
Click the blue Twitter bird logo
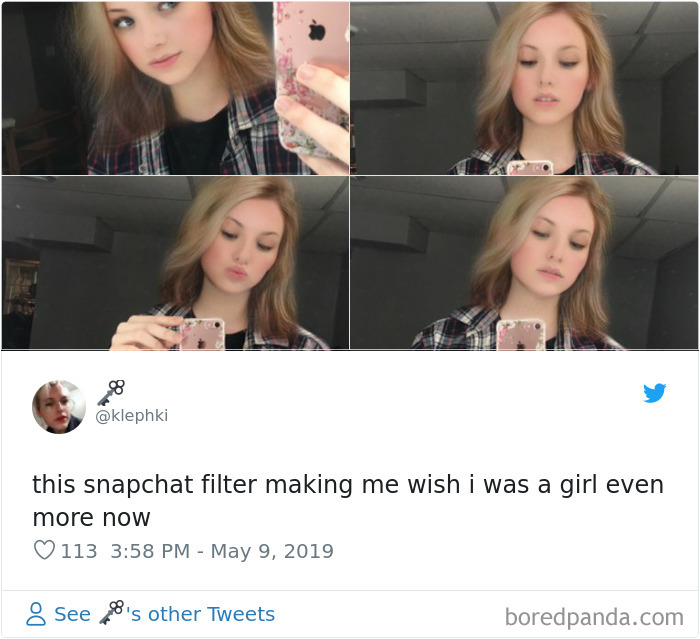coord(655,393)
